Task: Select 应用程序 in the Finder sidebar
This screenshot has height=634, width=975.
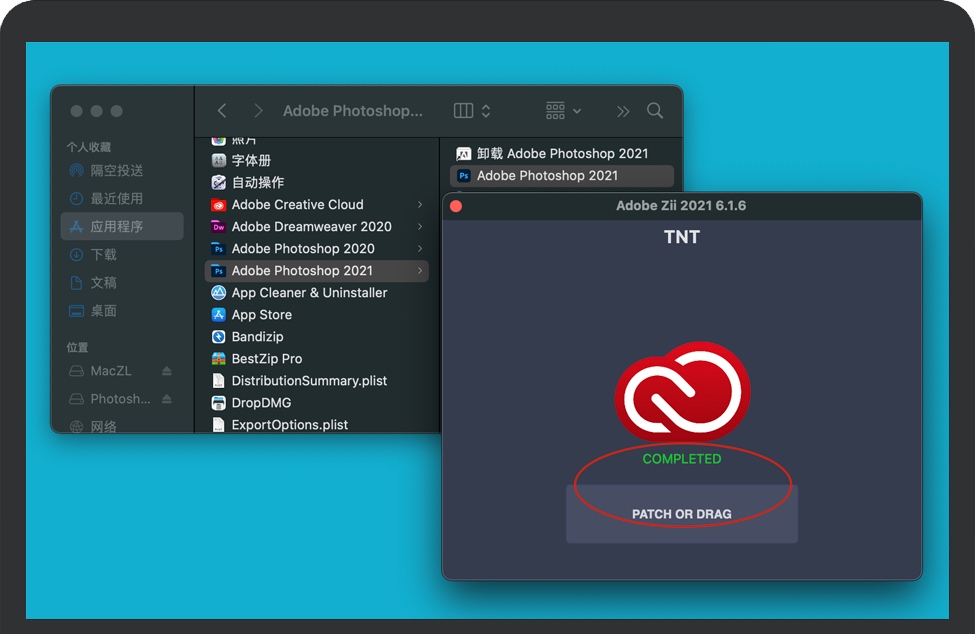Action: pos(122,226)
